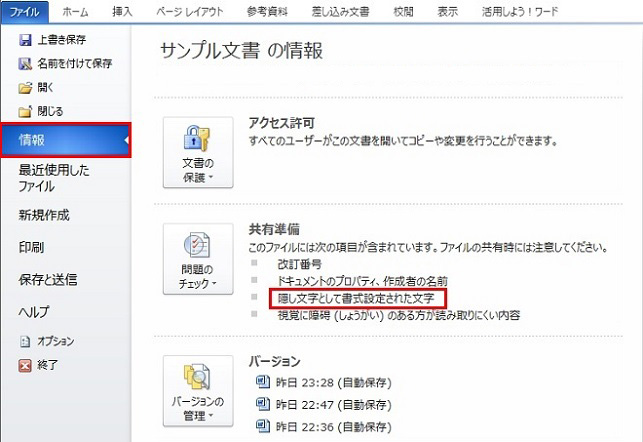Switch to the ホーム tab
This screenshot has width=643, height=442.
pyautogui.click(x=75, y=12)
